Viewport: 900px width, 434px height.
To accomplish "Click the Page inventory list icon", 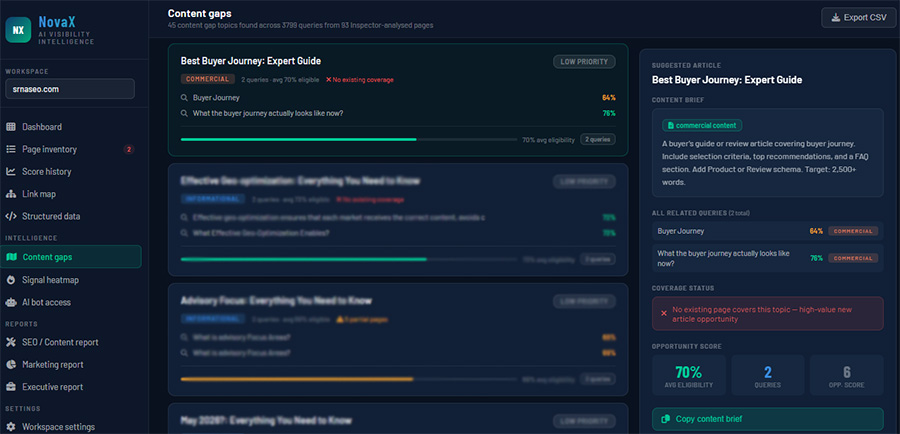I will pyautogui.click(x=11, y=149).
